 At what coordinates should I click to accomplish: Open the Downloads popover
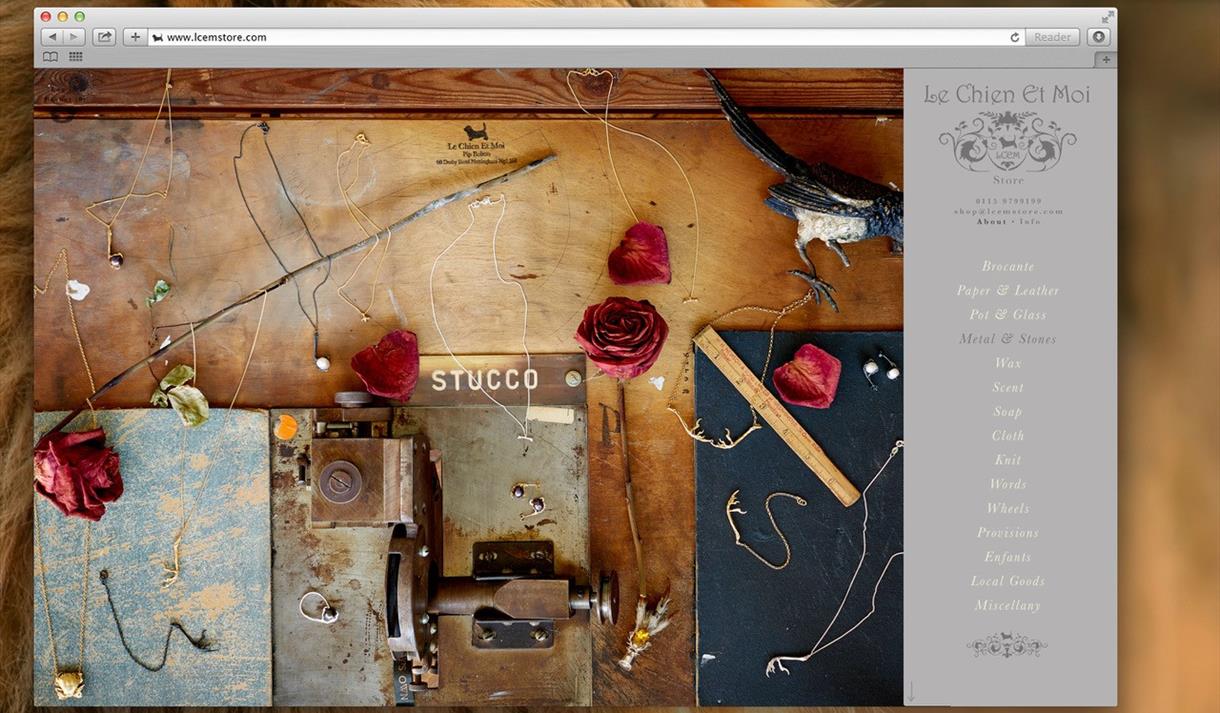[1098, 37]
